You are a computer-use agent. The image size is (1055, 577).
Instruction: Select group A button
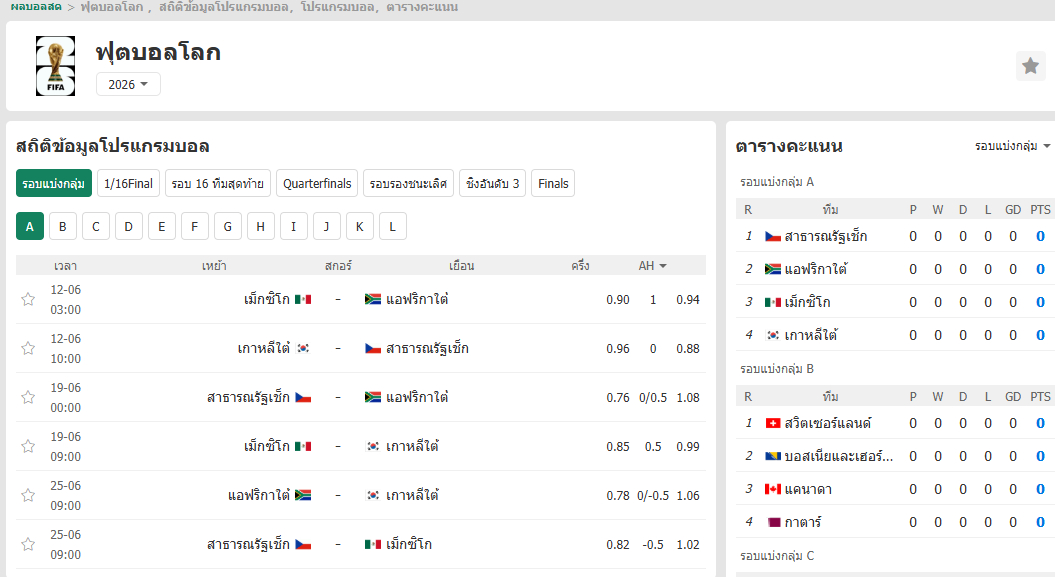[30, 227]
